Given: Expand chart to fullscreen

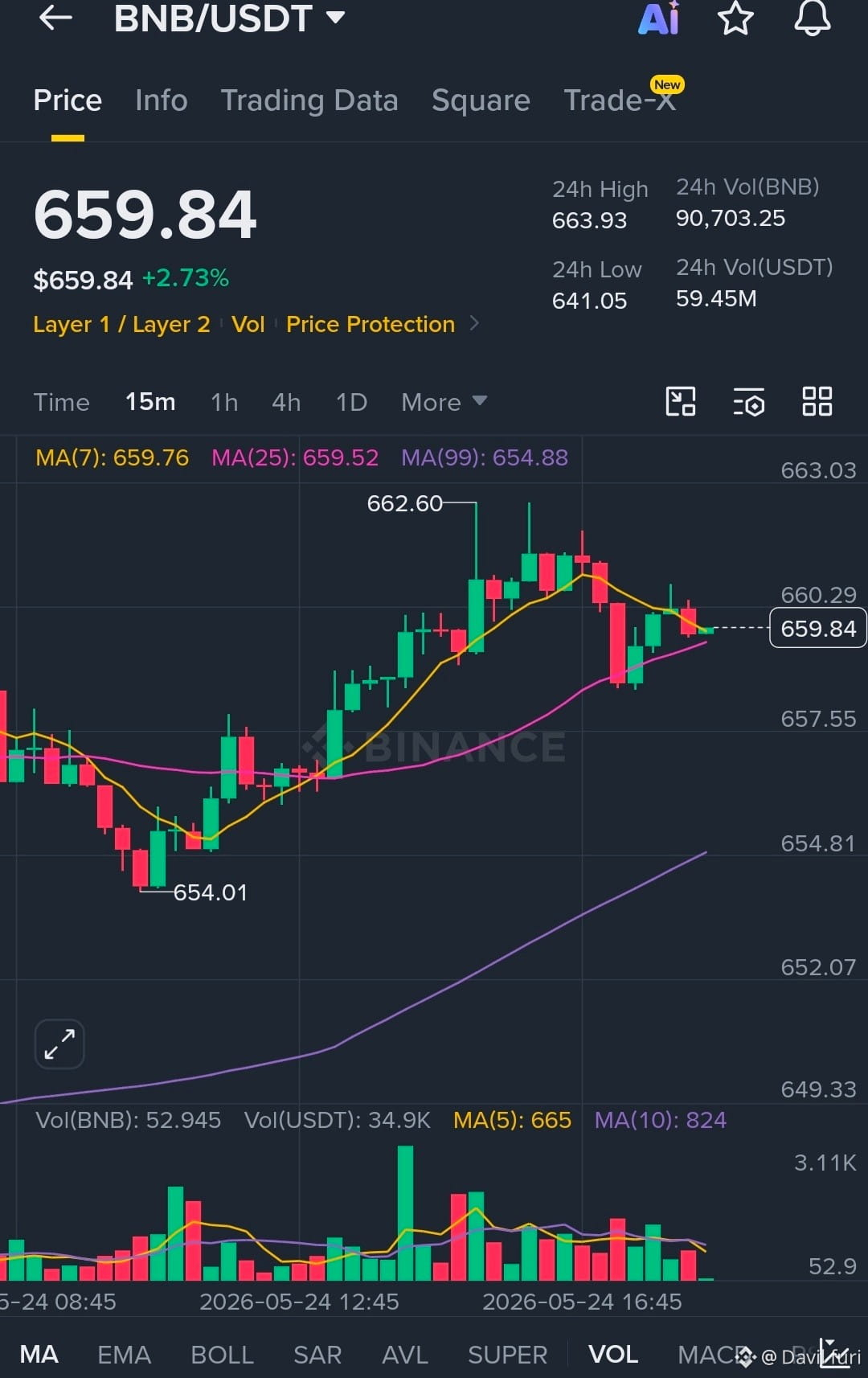Looking at the screenshot, I should click(59, 1044).
